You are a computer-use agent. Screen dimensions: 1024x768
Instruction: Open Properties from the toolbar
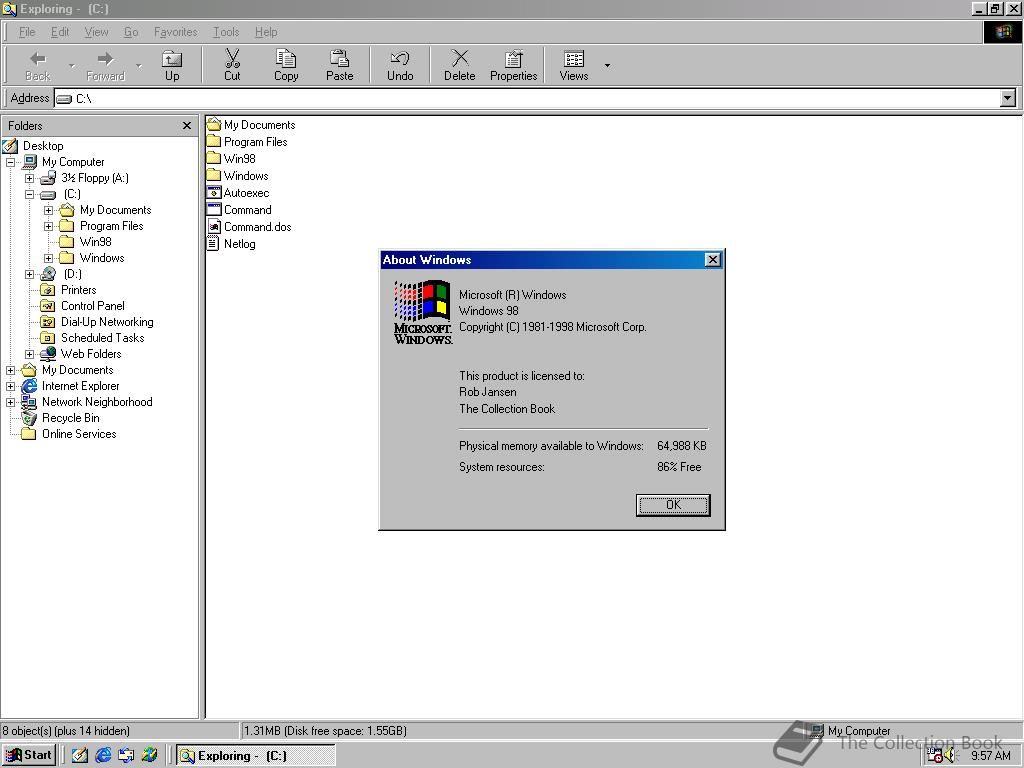click(514, 65)
